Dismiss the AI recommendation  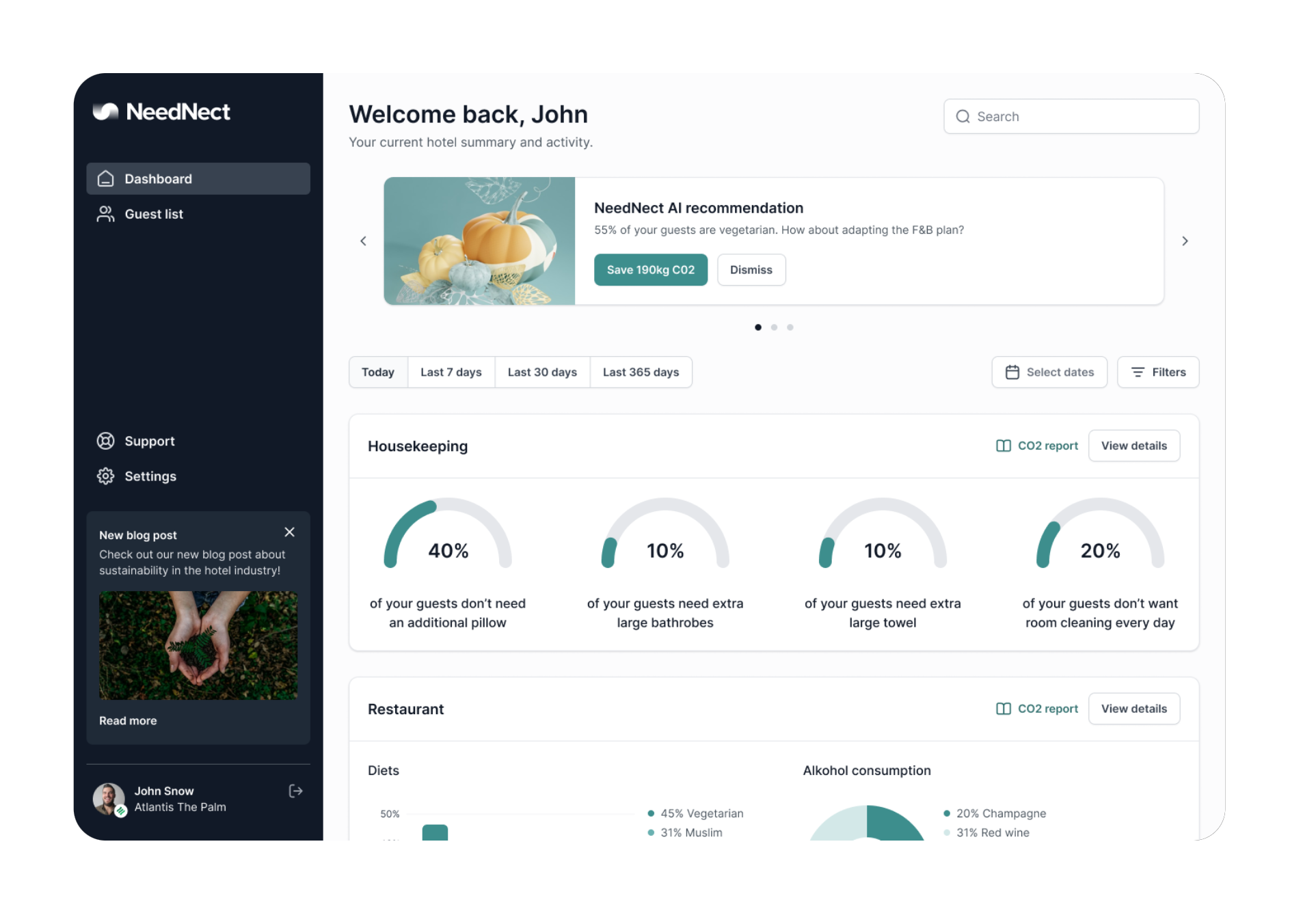(x=751, y=270)
